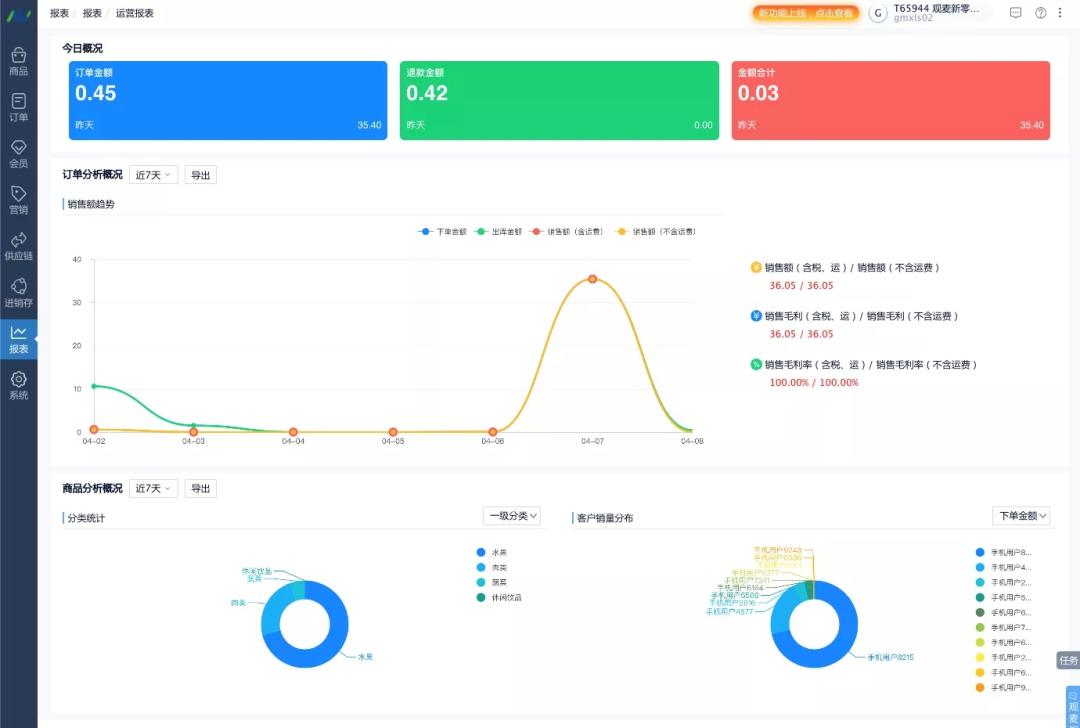
Task: Open the 一级分类 dropdown
Action: coord(512,516)
